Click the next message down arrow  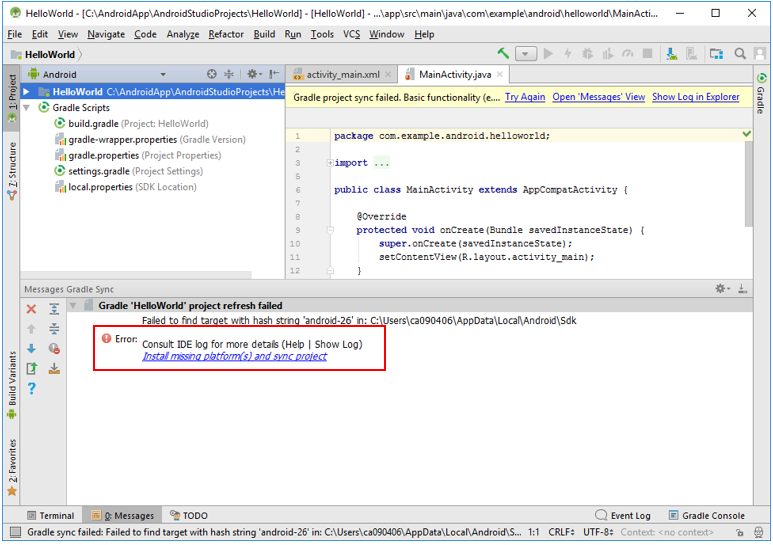pos(31,348)
